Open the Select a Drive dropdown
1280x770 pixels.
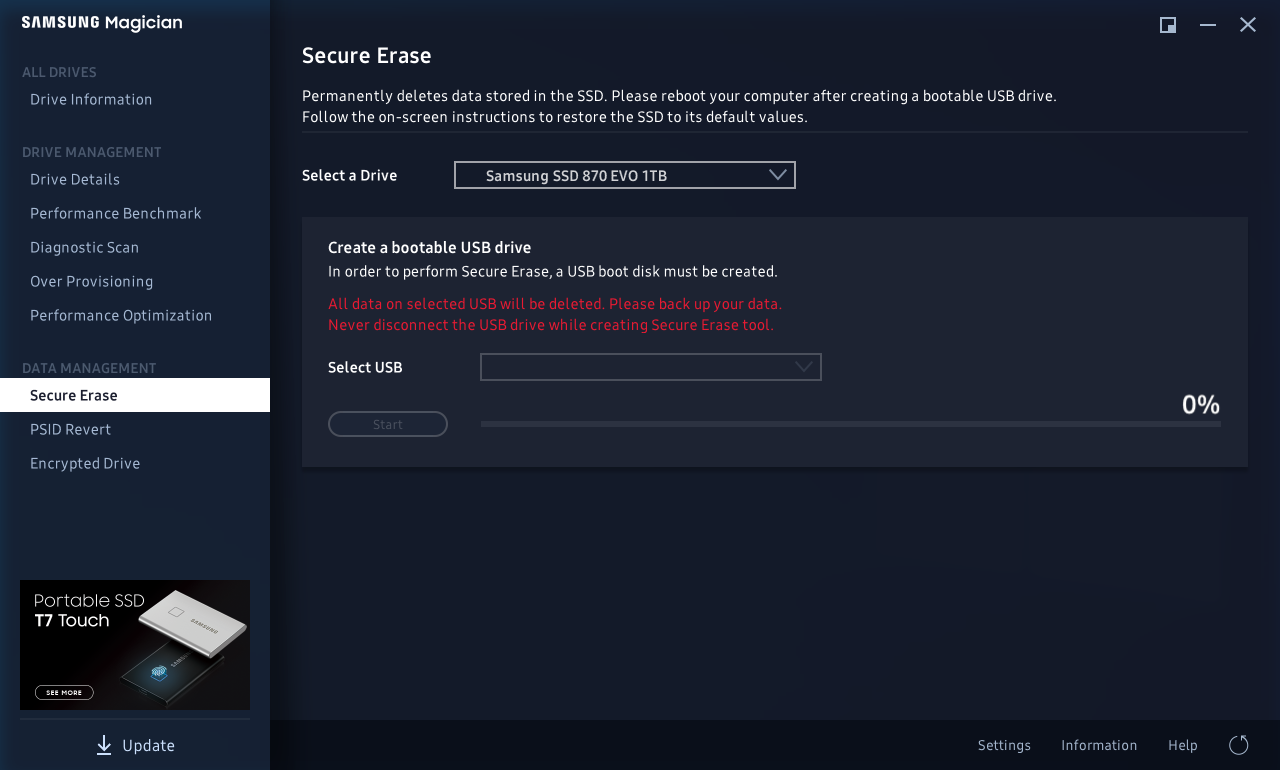(625, 175)
